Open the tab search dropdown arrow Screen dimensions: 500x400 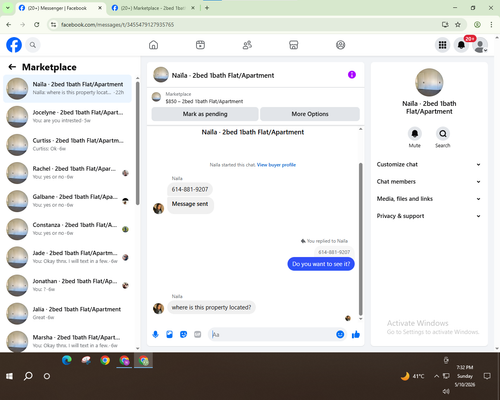(x=7, y=8)
